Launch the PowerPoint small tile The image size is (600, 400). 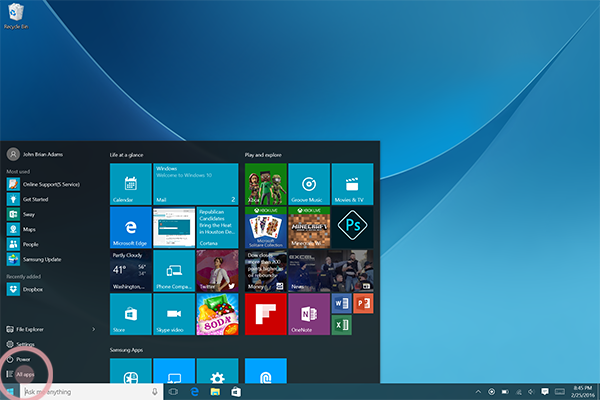[363, 304]
